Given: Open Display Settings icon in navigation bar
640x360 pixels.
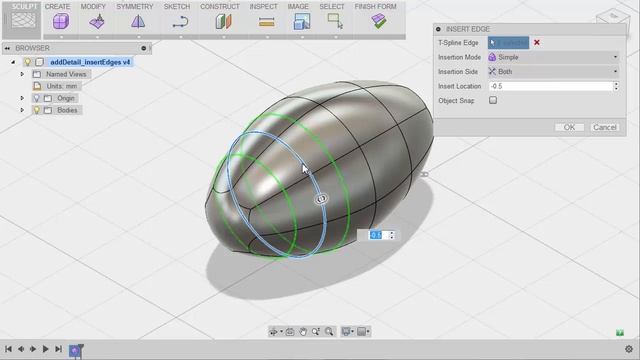Looking at the screenshot, I should tap(346, 332).
